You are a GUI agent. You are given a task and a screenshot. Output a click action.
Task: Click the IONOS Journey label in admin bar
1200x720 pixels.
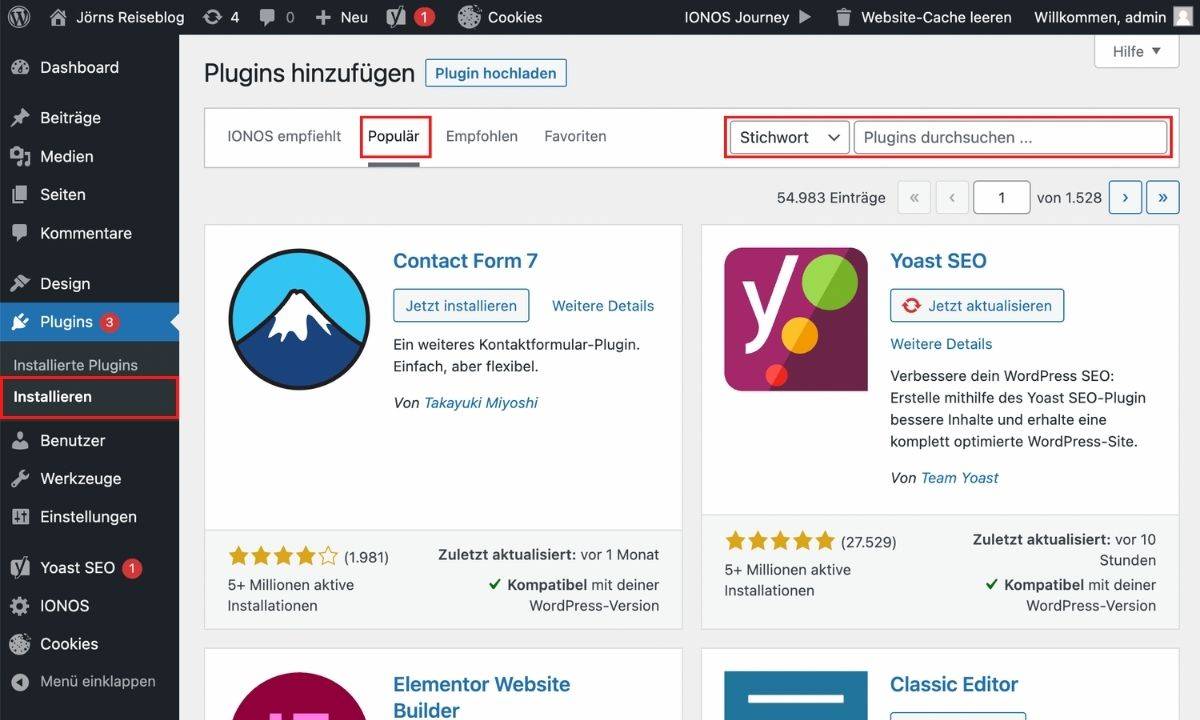[736, 17]
